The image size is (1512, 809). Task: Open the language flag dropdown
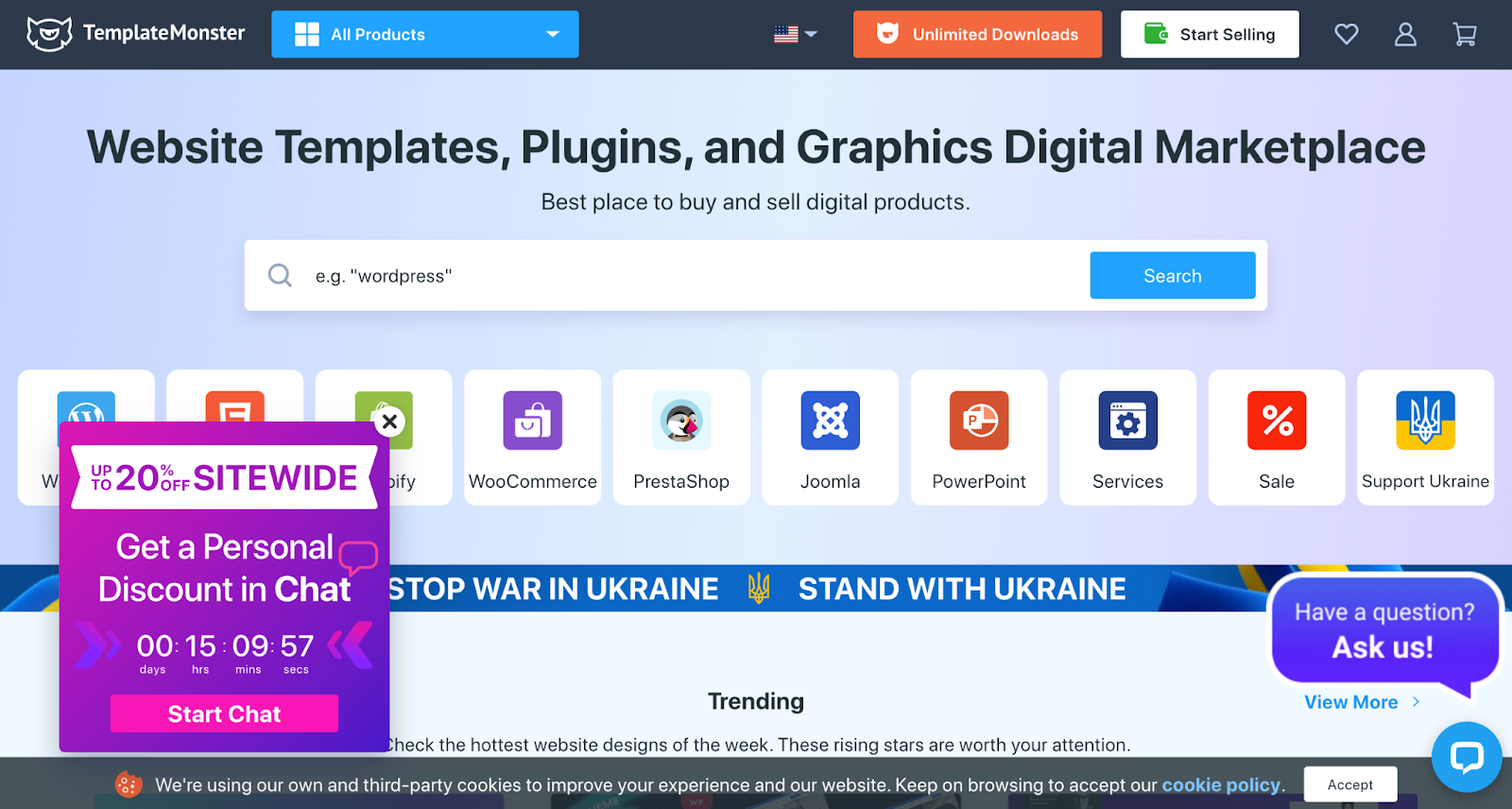click(x=796, y=34)
